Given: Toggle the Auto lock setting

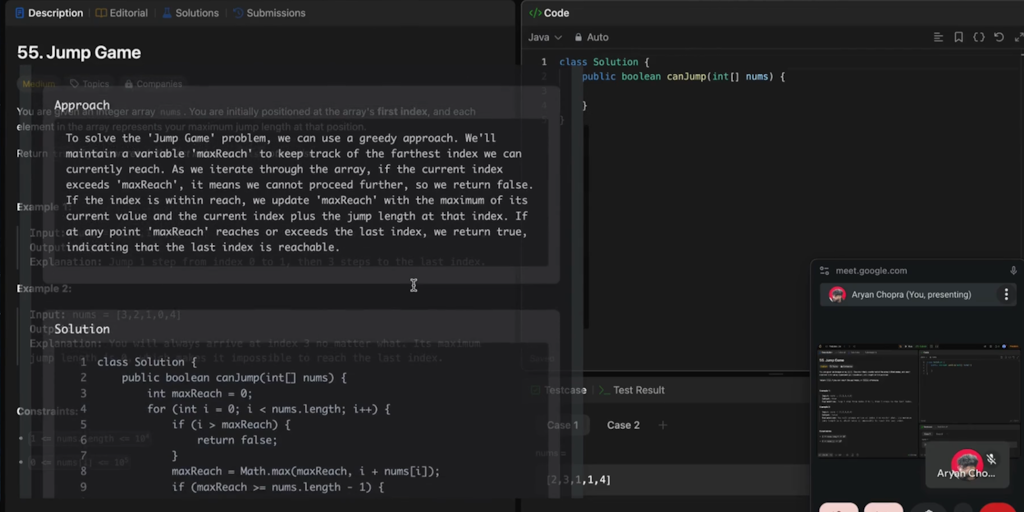Looking at the screenshot, I should tap(591, 37).
